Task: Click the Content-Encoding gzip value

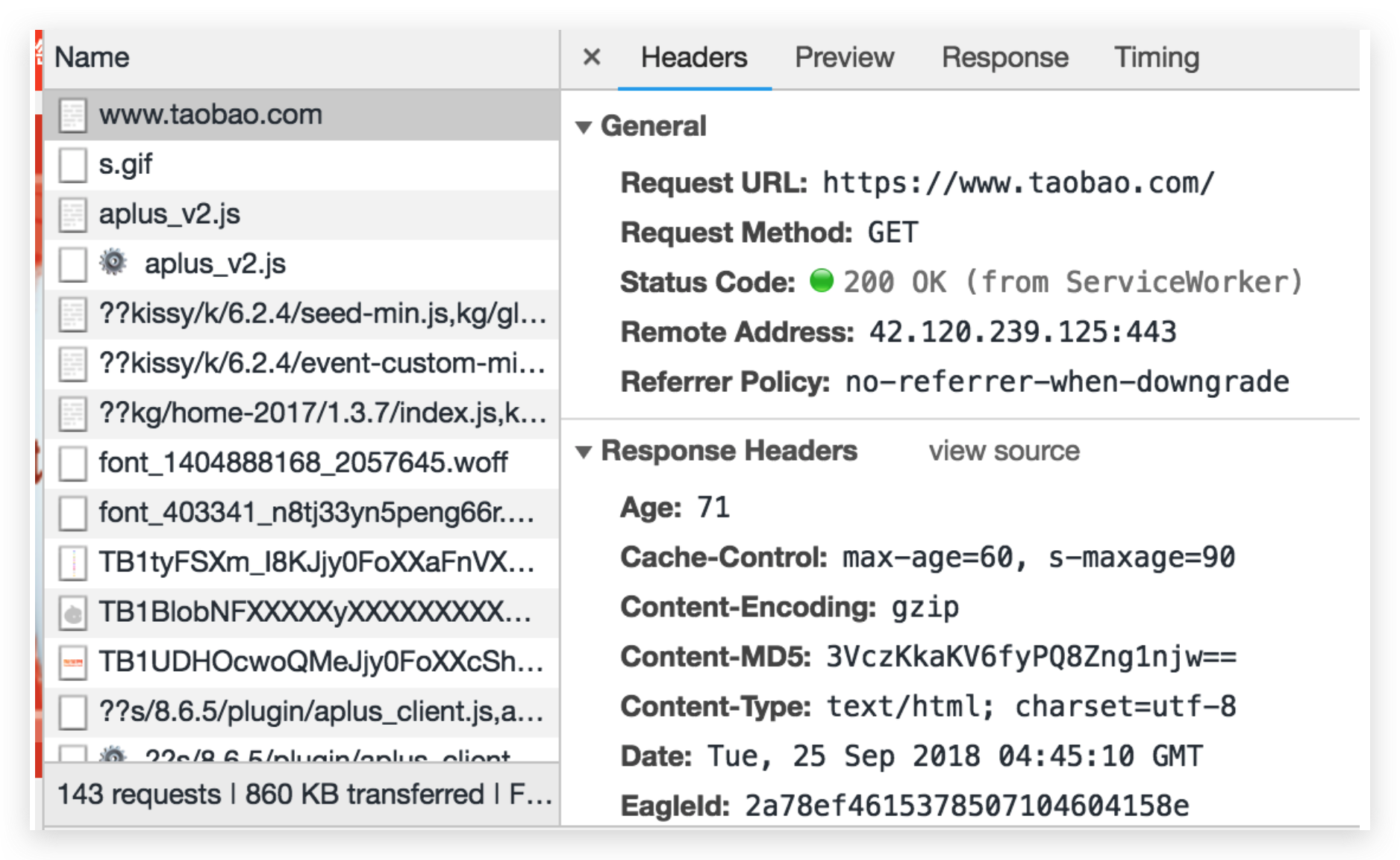Action: click(925, 608)
